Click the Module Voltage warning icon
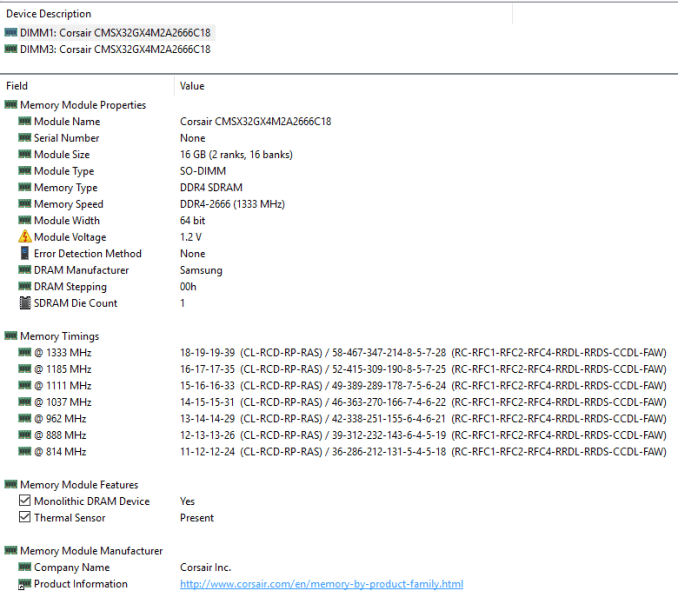678x604 pixels. click(25, 237)
